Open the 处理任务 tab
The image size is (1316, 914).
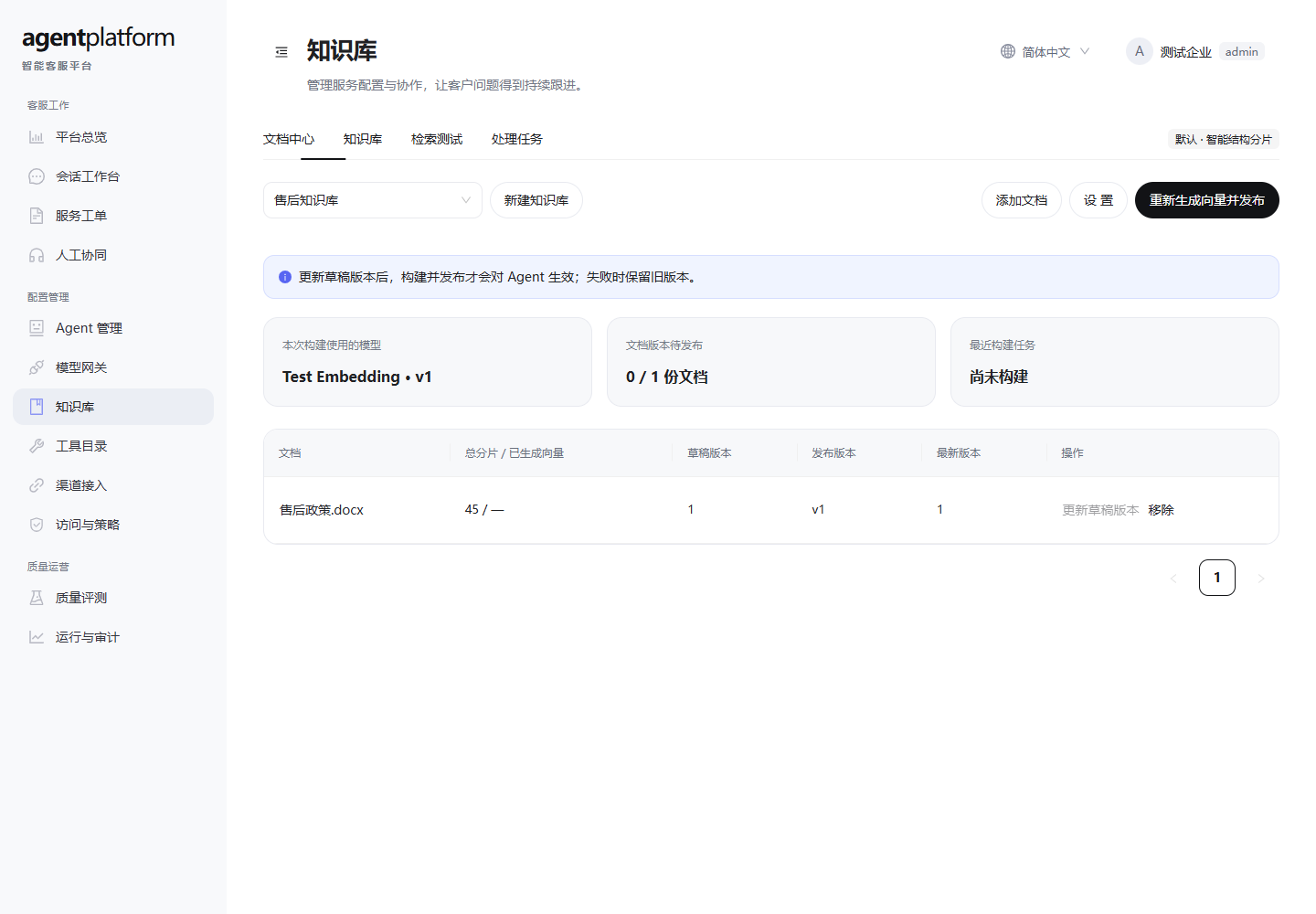[517, 139]
